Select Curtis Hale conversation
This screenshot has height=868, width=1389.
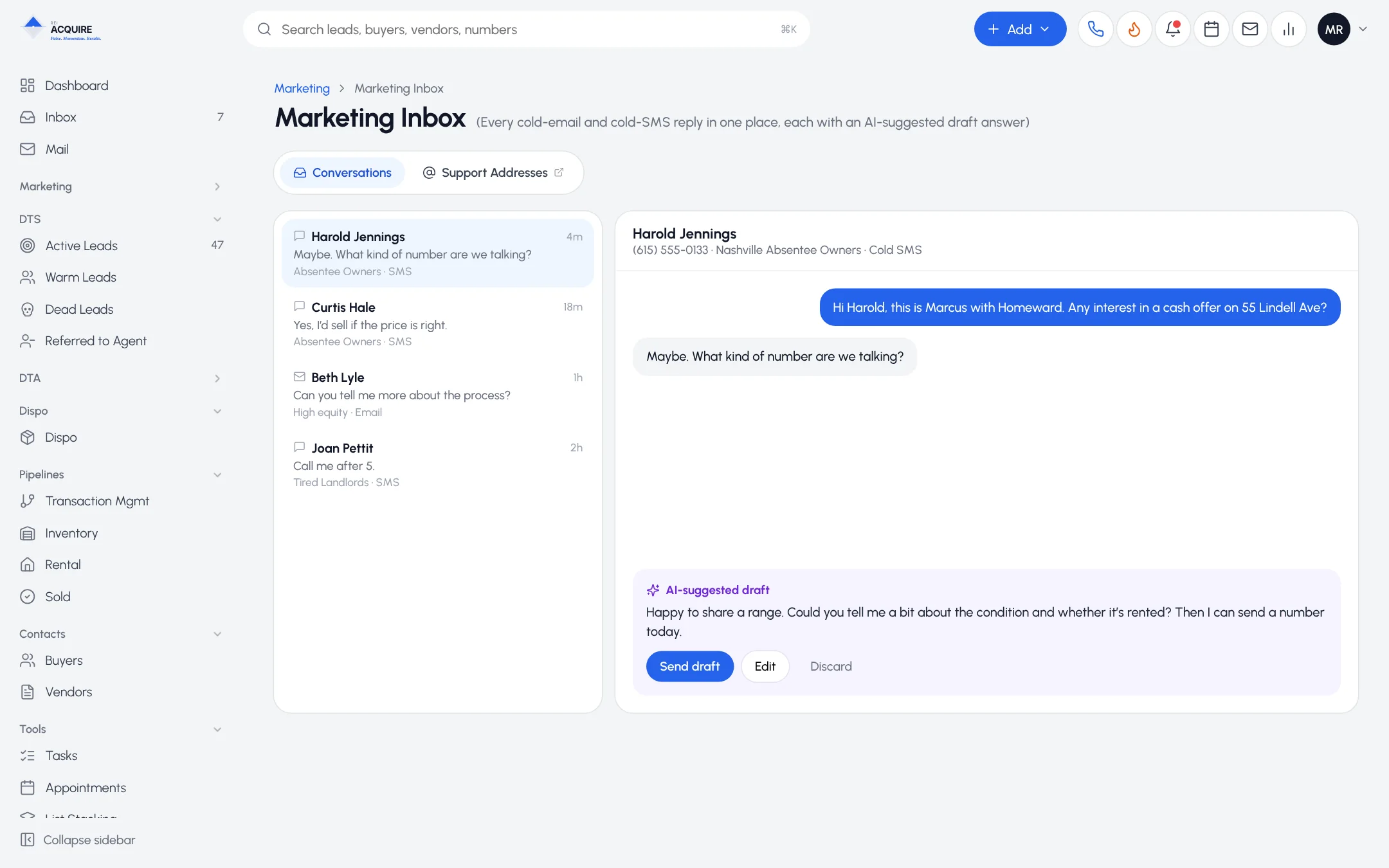pyautogui.click(x=438, y=323)
